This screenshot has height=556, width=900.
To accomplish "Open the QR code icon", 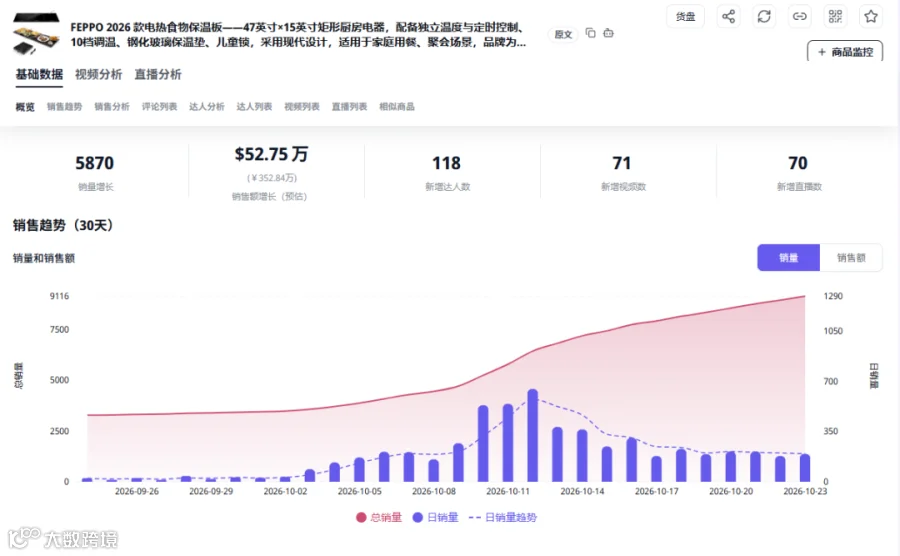I will click(x=835, y=16).
